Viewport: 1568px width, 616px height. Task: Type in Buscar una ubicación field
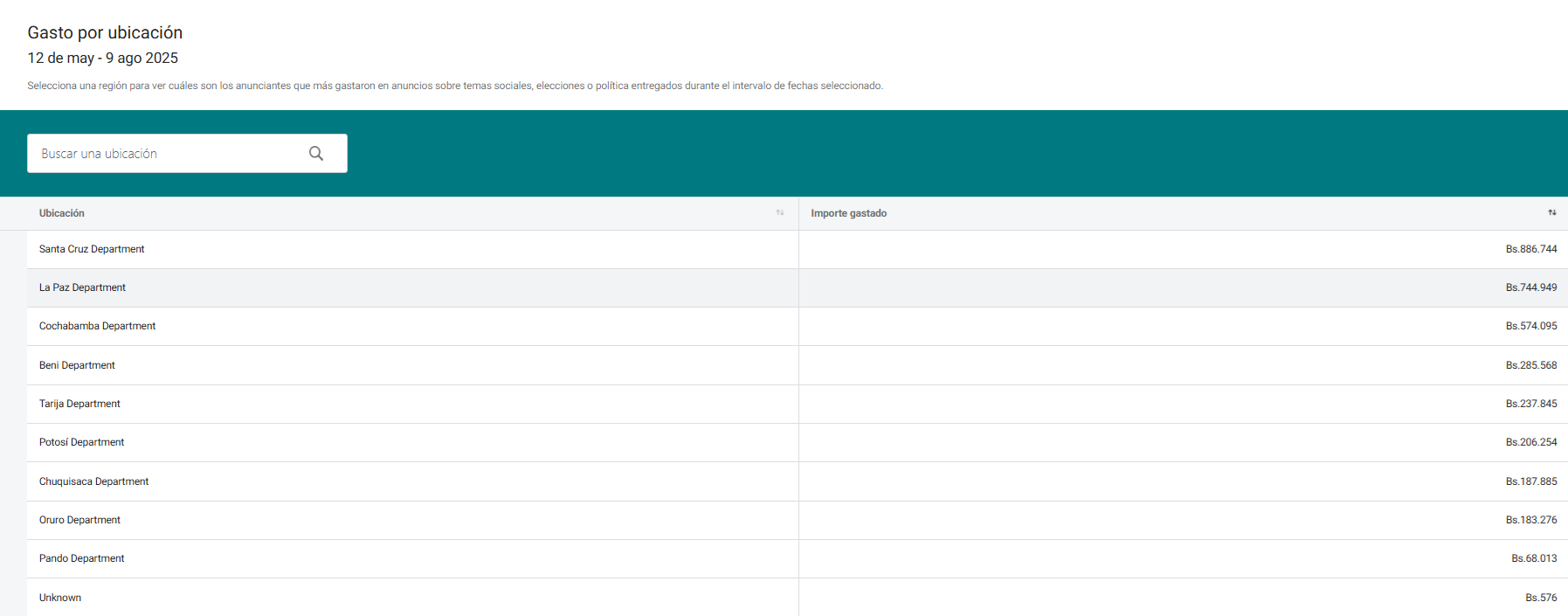point(166,154)
